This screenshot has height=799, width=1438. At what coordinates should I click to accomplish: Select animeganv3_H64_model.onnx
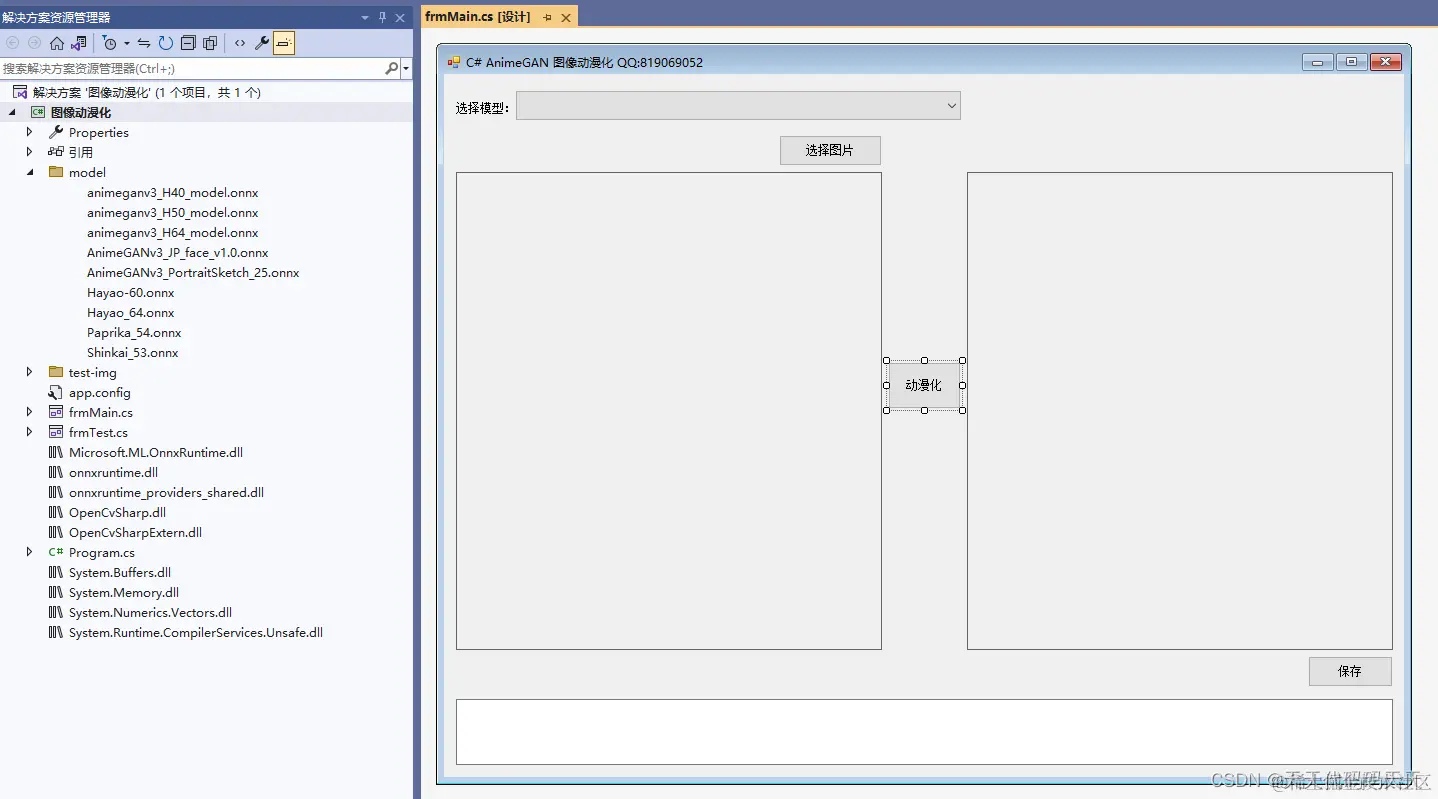(x=172, y=232)
